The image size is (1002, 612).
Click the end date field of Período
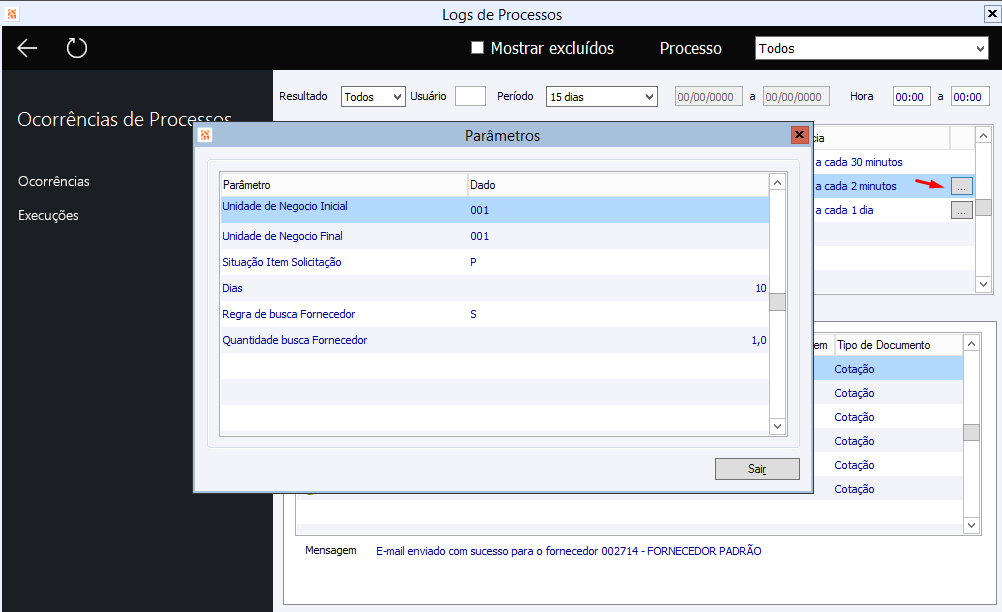click(x=796, y=96)
